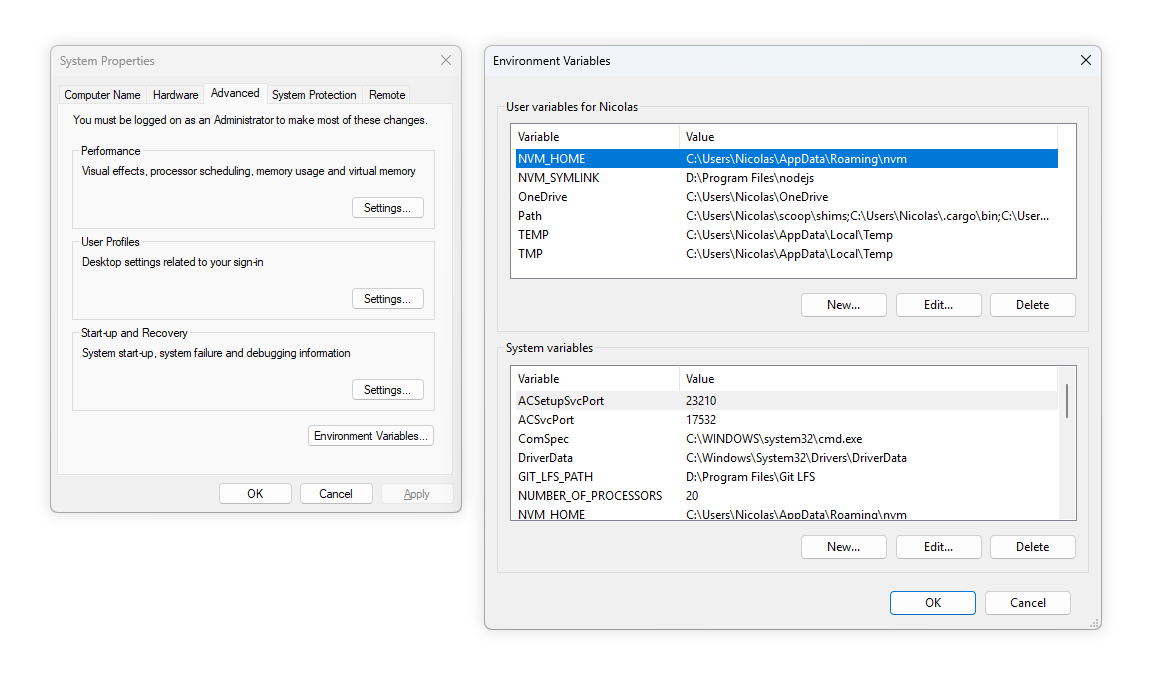Open User Profiles Settings
This screenshot has width=1163, height=678.
(387, 299)
